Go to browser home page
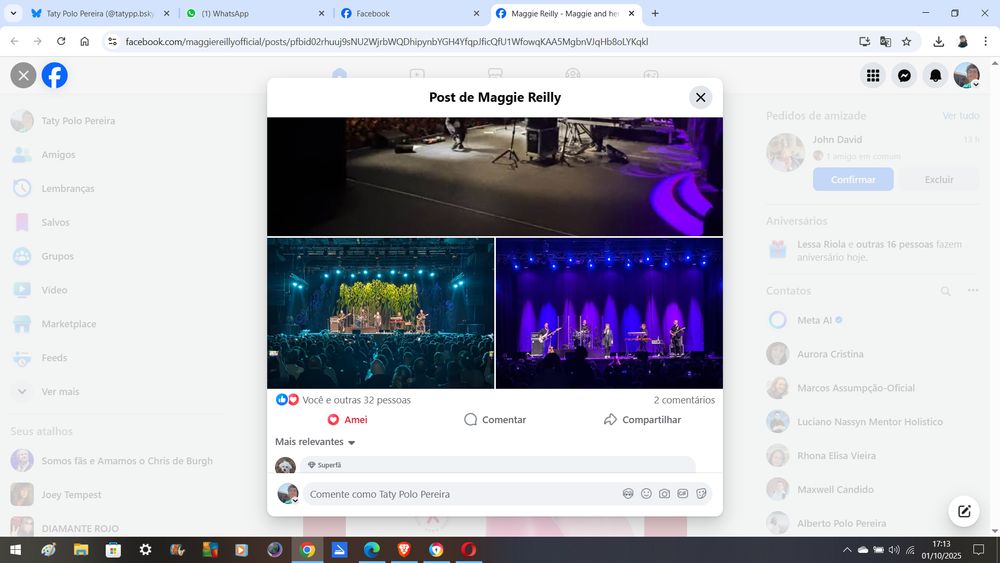This screenshot has height=563, width=1000. click(x=84, y=41)
